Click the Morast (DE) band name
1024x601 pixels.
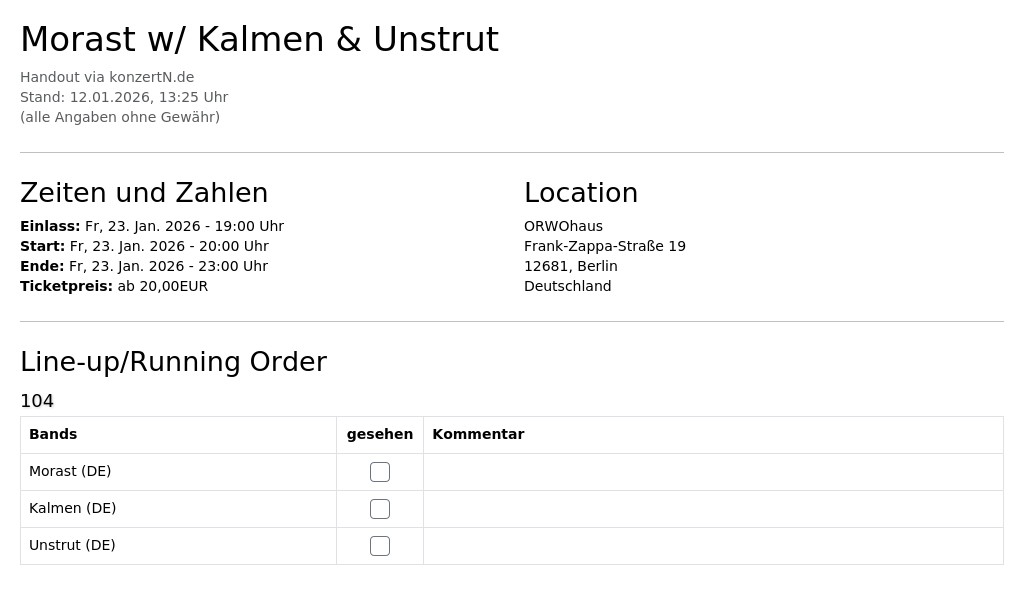click(70, 471)
